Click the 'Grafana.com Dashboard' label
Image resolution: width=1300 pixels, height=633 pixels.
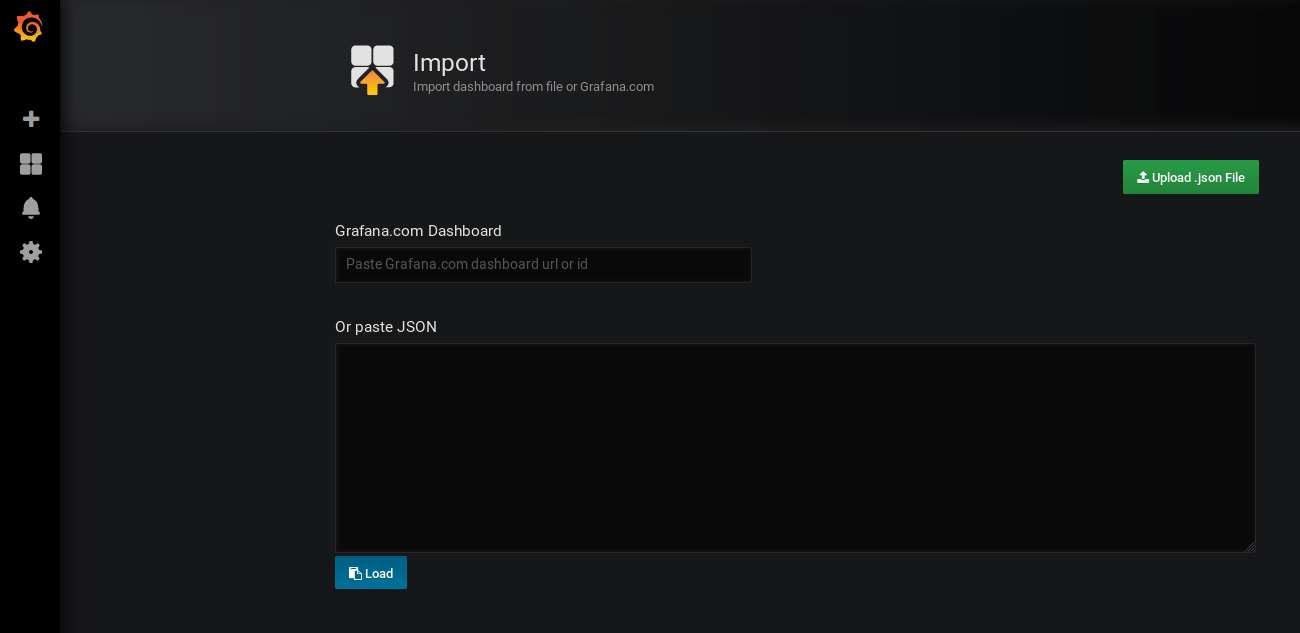[x=418, y=231]
